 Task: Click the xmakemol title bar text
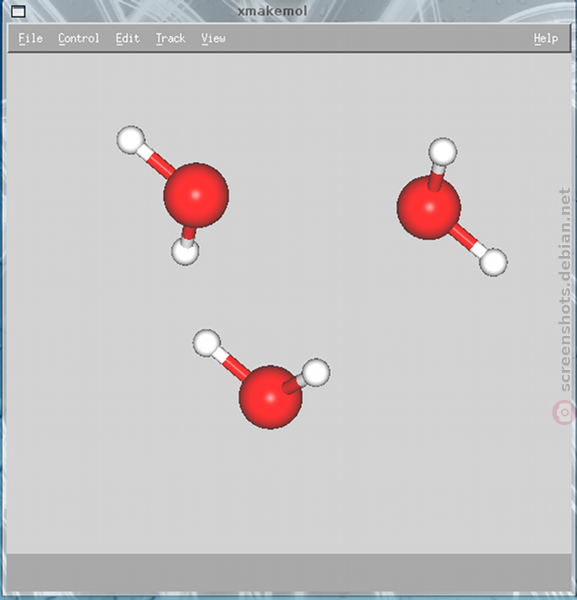(x=272, y=11)
